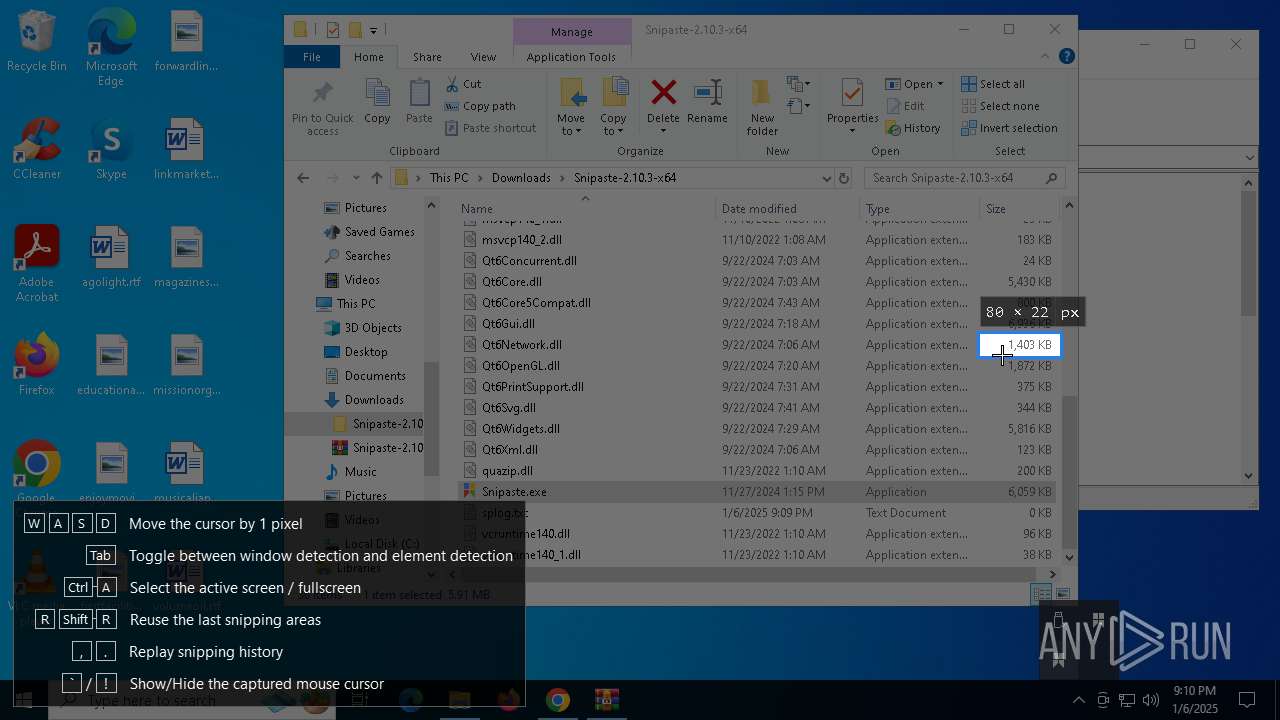Select the Adobe Acrobat desktop icon
This screenshot has width=1280, height=720.
pos(36,263)
